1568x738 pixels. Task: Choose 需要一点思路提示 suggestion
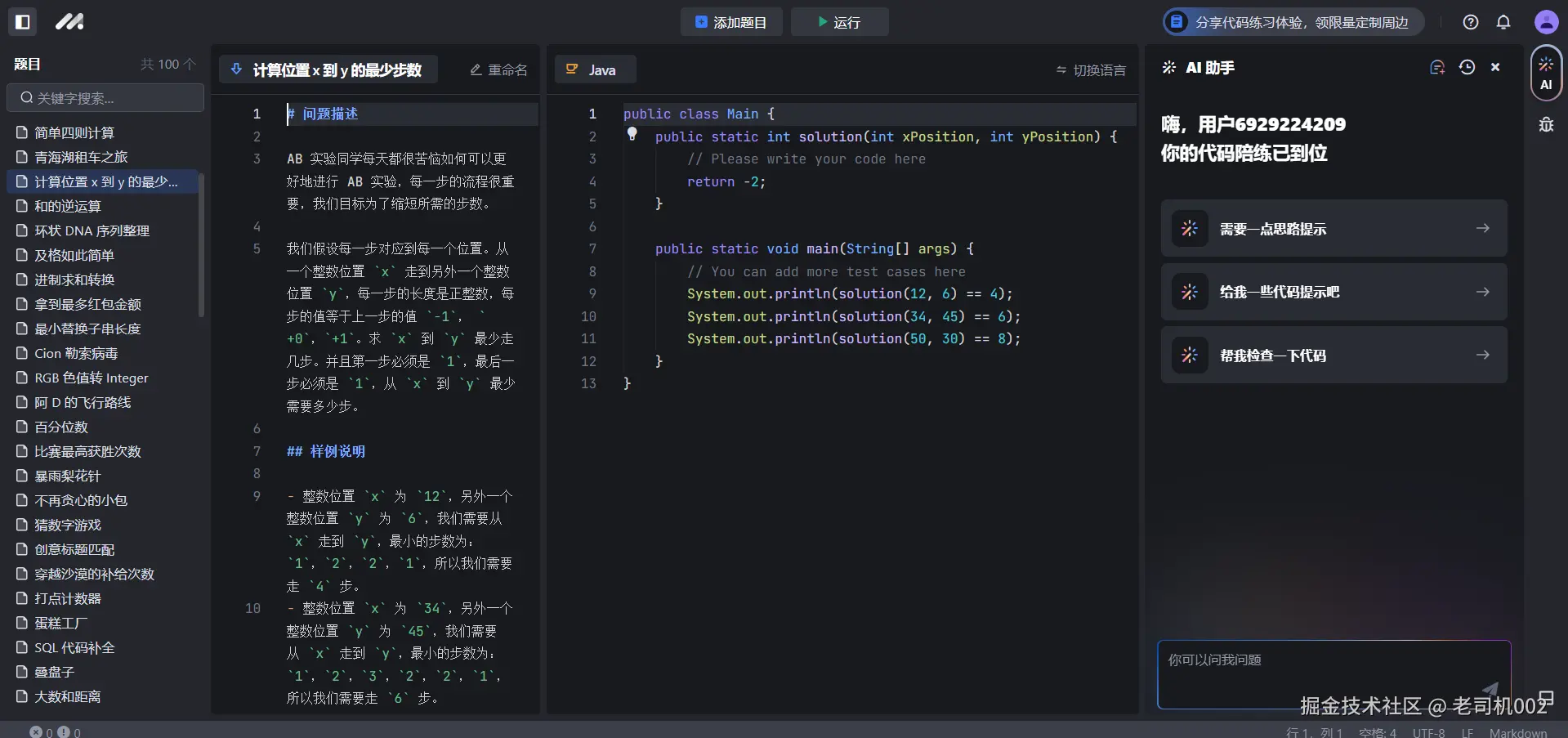(1333, 228)
